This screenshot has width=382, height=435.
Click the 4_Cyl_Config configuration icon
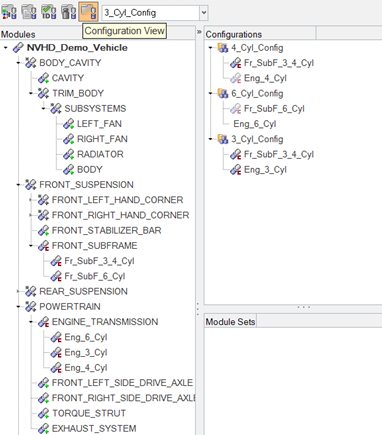223,48
